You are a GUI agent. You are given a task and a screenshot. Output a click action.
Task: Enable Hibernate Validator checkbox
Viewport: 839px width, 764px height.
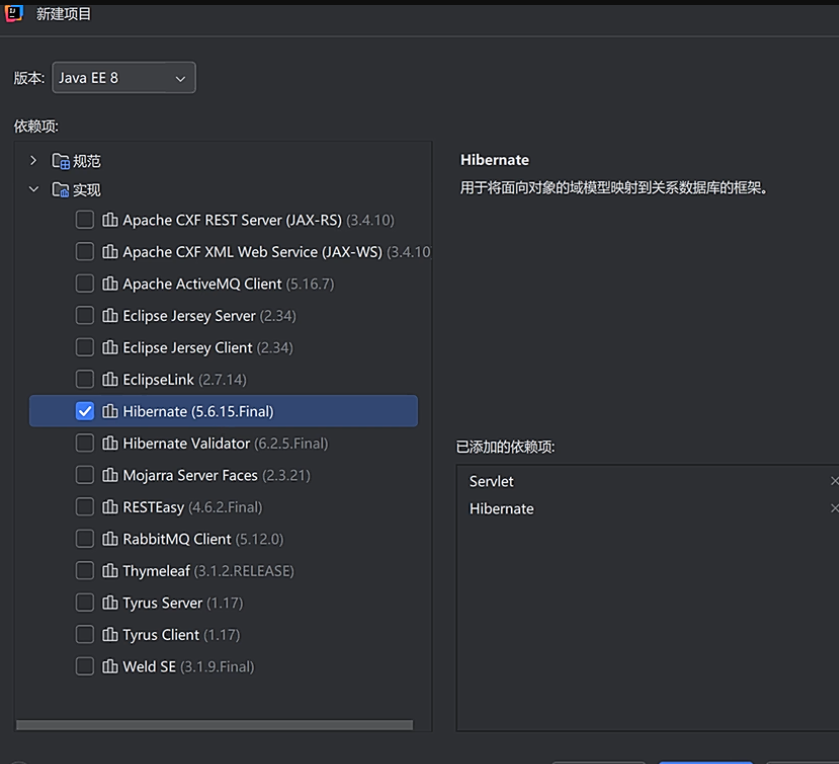click(85, 443)
